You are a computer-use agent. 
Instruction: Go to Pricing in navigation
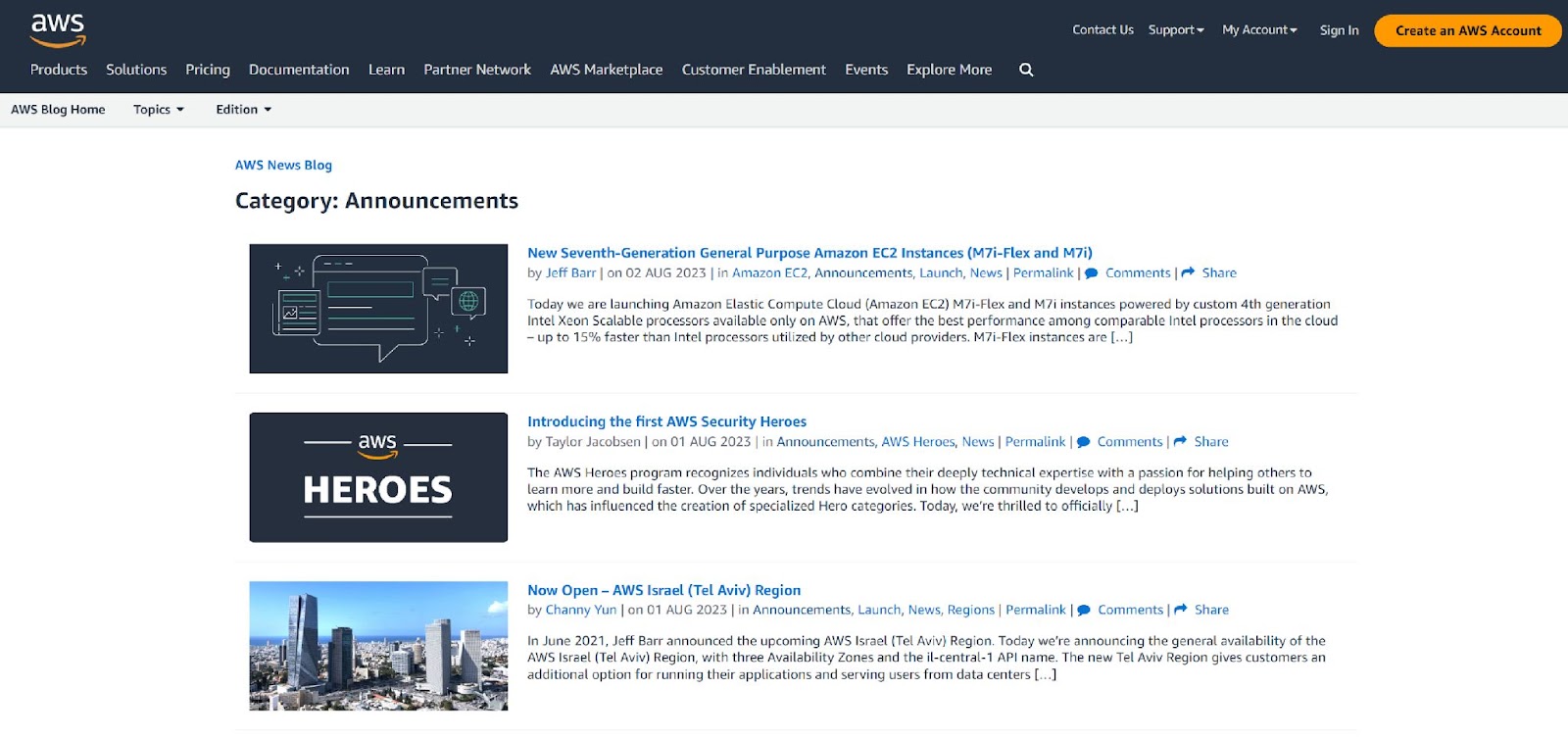pyautogui.click(x=208, y=70)
